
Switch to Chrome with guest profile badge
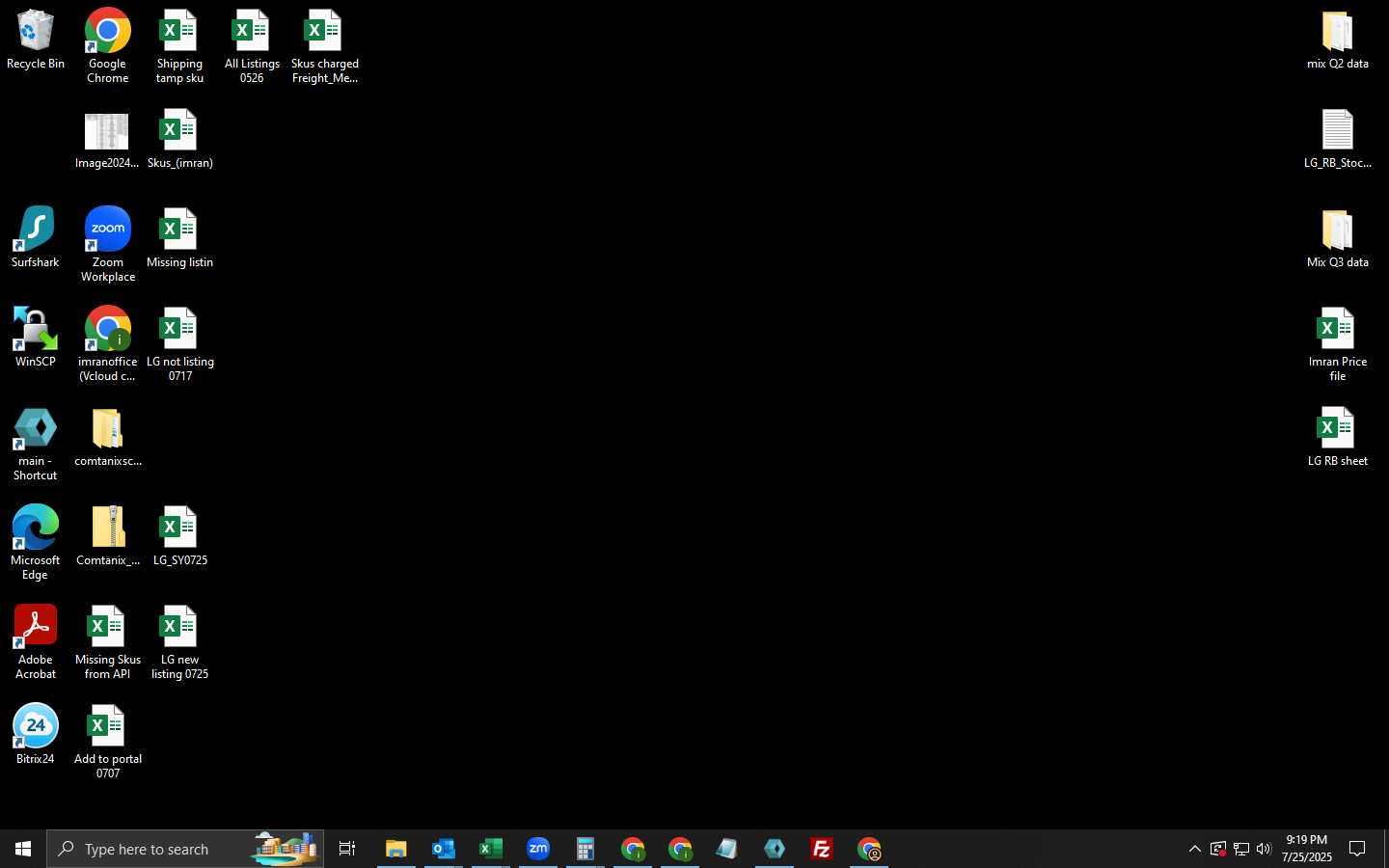(869, 849)
